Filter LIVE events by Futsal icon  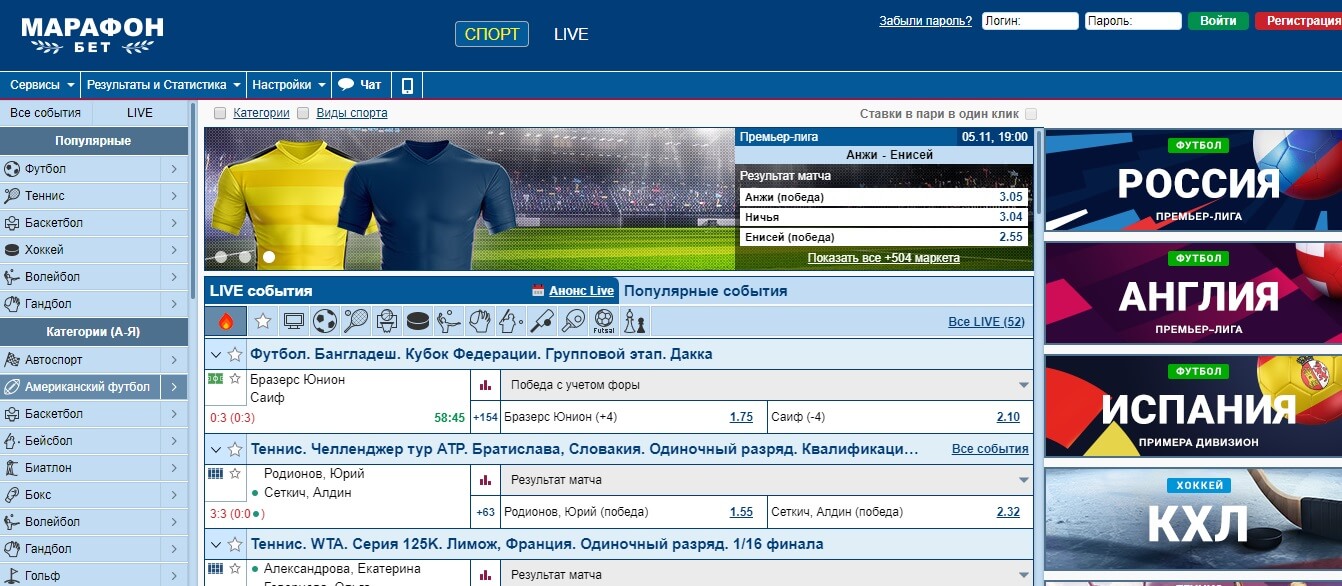click(604, 321)
